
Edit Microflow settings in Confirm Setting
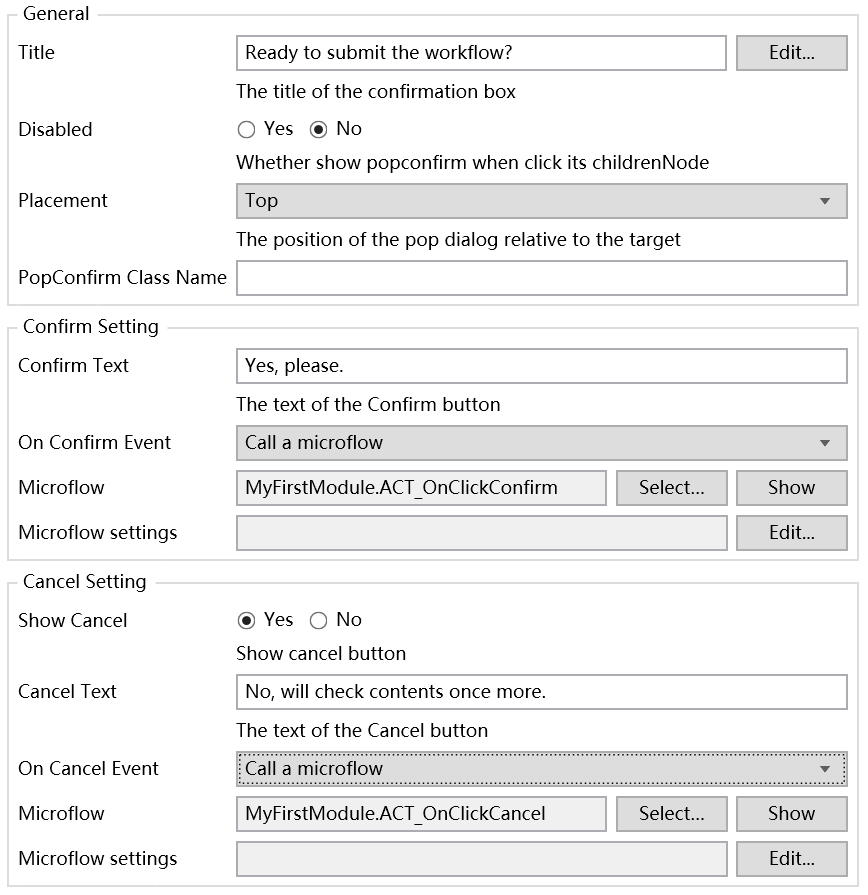(x=791, y=533)
